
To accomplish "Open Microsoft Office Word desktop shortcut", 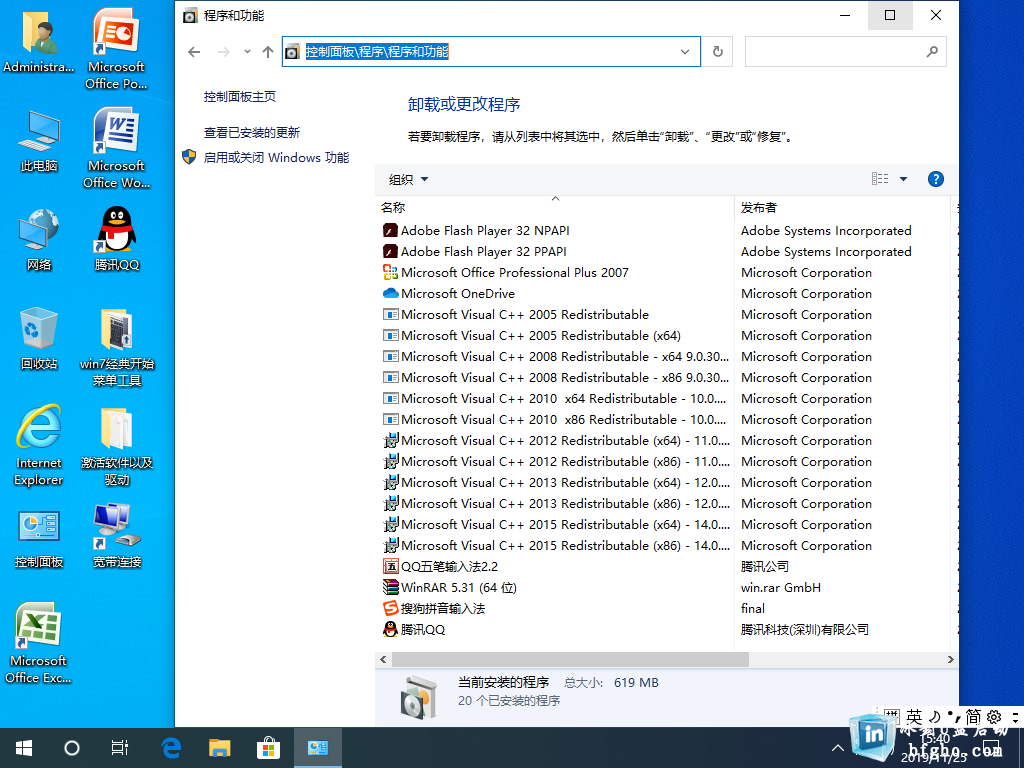I will pos(116,148).
